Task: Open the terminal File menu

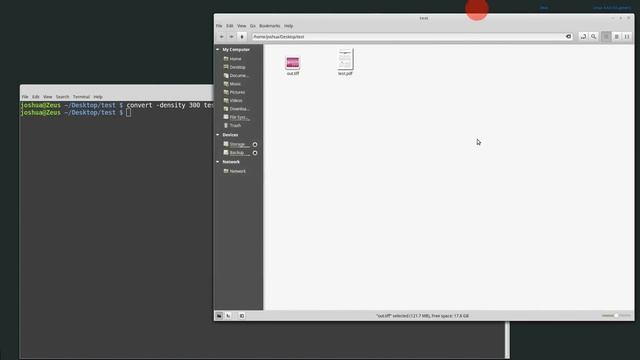Action: click(25, 97)
